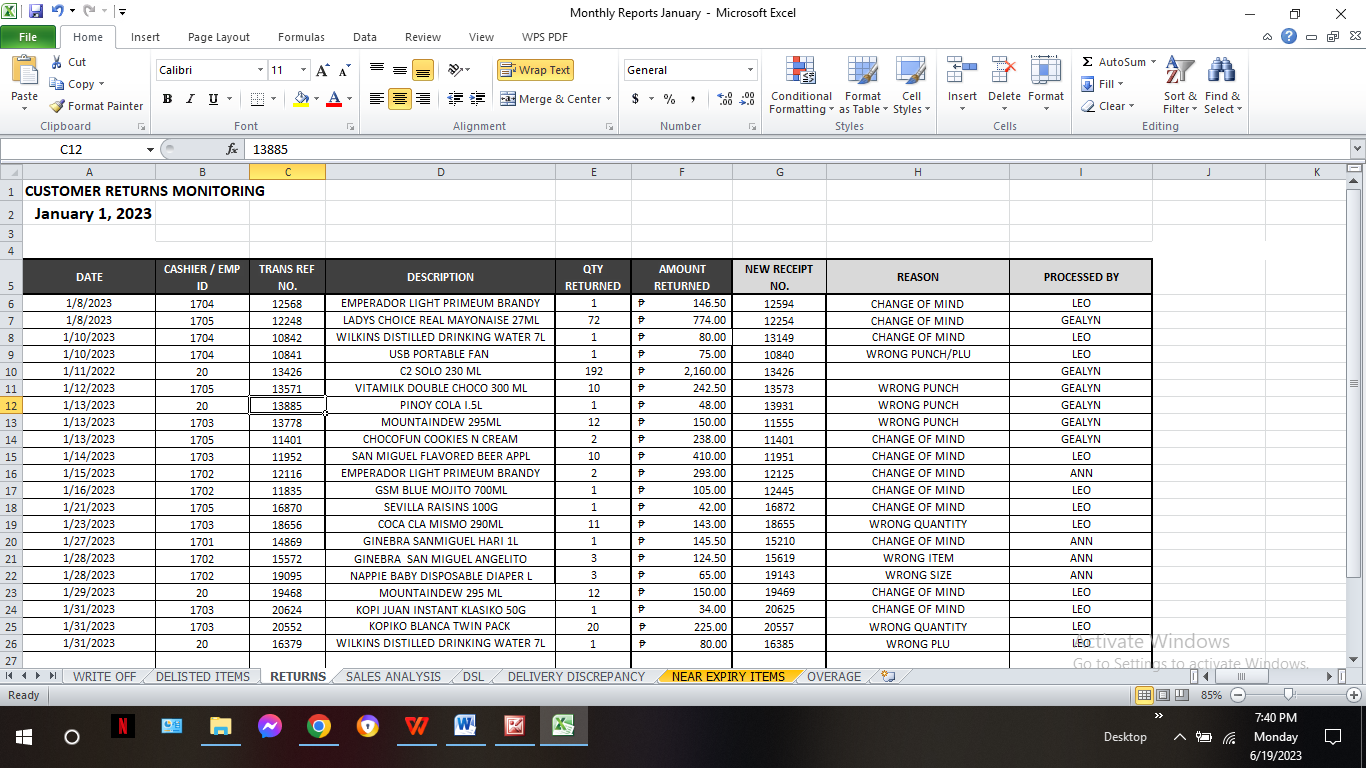The image size is (1366, 768).
Task: Open the File tab
Action: tap(28, 37)
